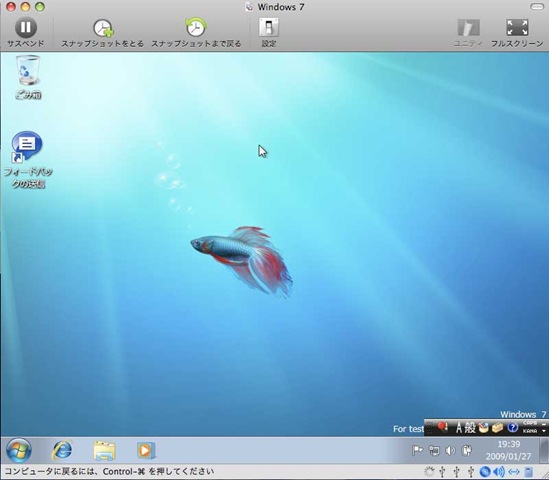
Task: Toggle KANA on the IME bar
Action: point(529,431)
